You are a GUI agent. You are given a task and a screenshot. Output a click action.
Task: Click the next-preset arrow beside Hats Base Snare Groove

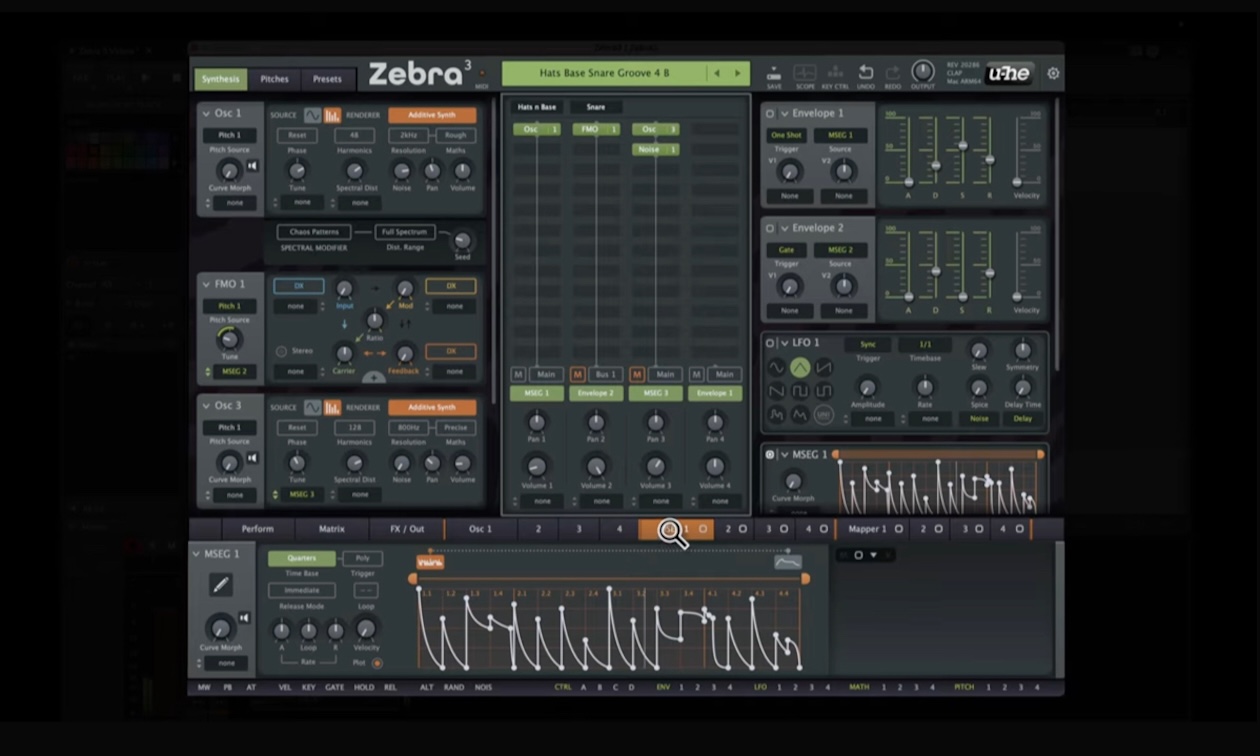(x=738, y=72)
